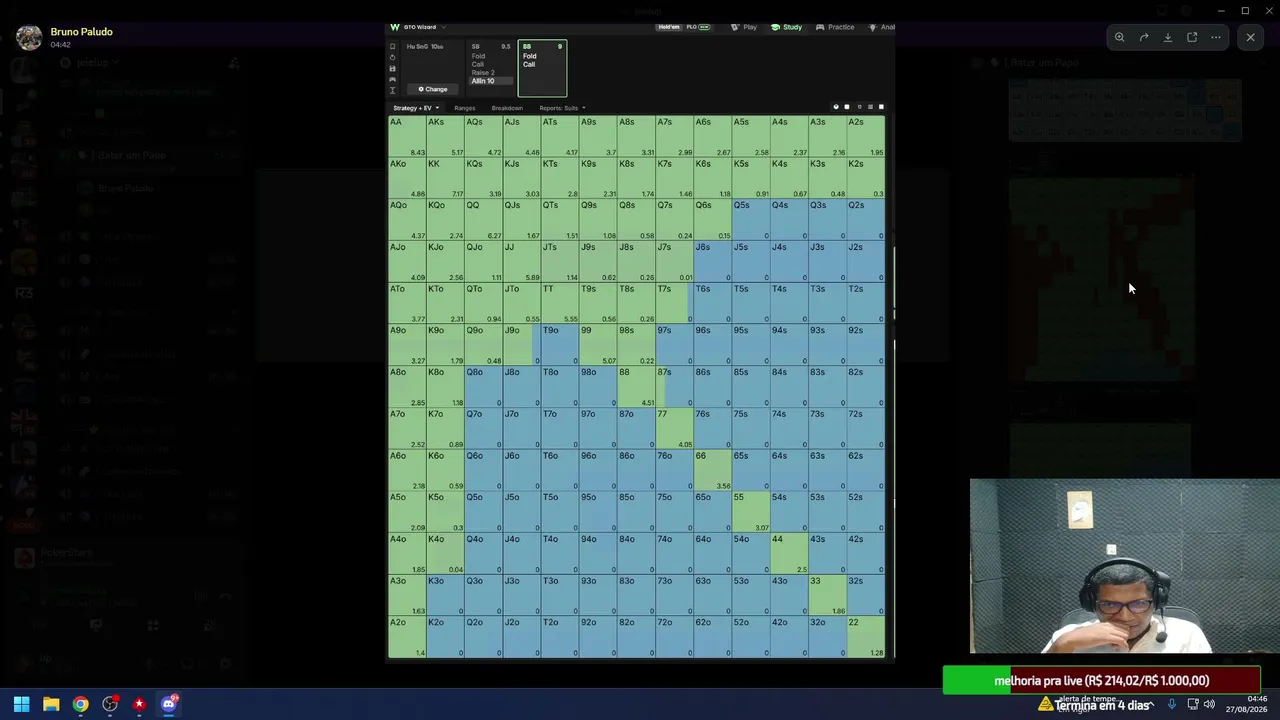Open File Explorer from the taskbar
The image size is (1280, 720).
[x=51, y=704]
